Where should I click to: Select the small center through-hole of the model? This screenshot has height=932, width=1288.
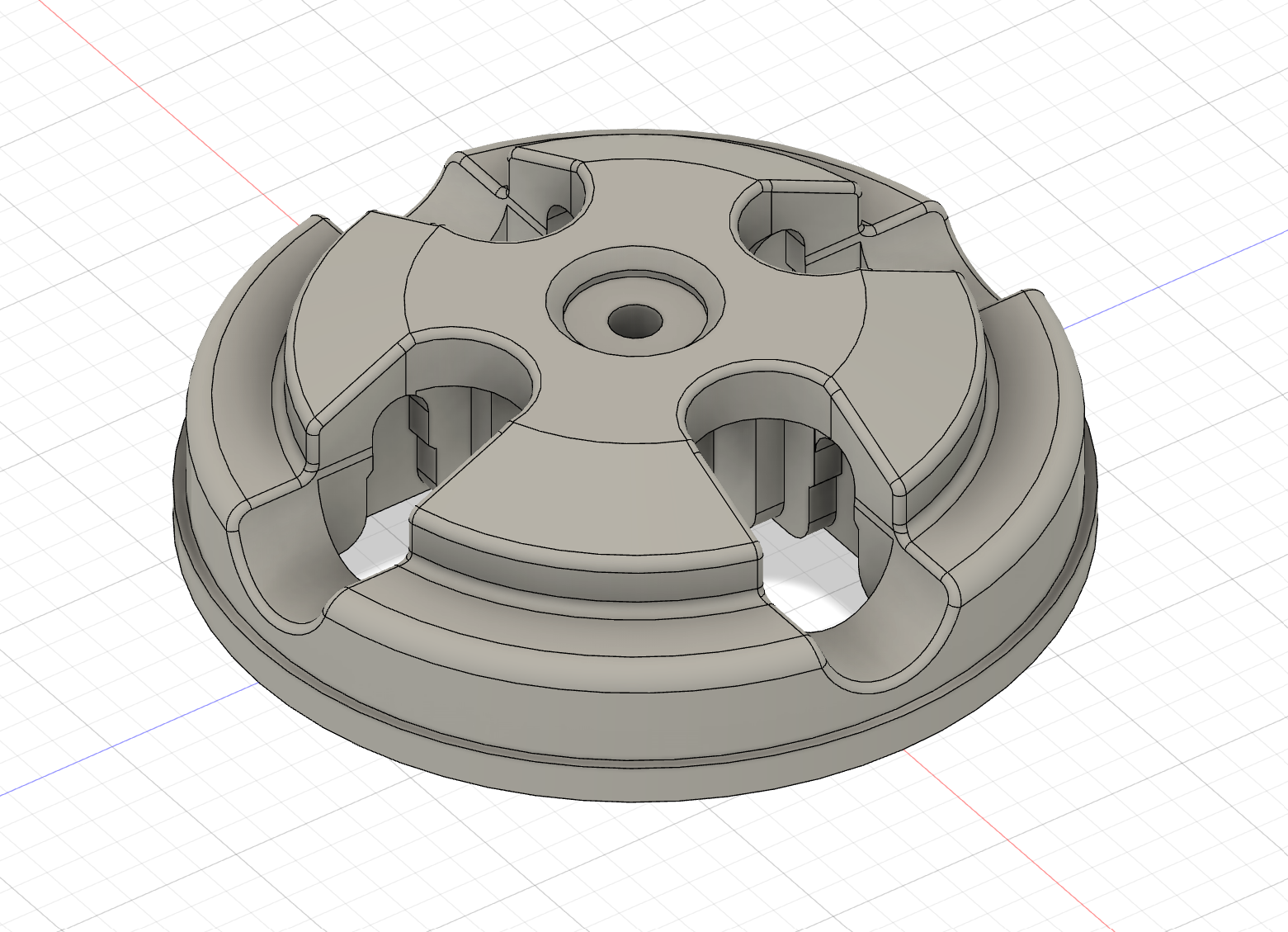(635, 320)
